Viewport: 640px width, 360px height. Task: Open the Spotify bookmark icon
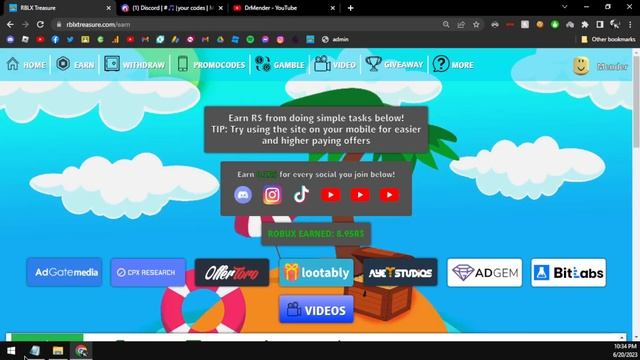(250, 39)
